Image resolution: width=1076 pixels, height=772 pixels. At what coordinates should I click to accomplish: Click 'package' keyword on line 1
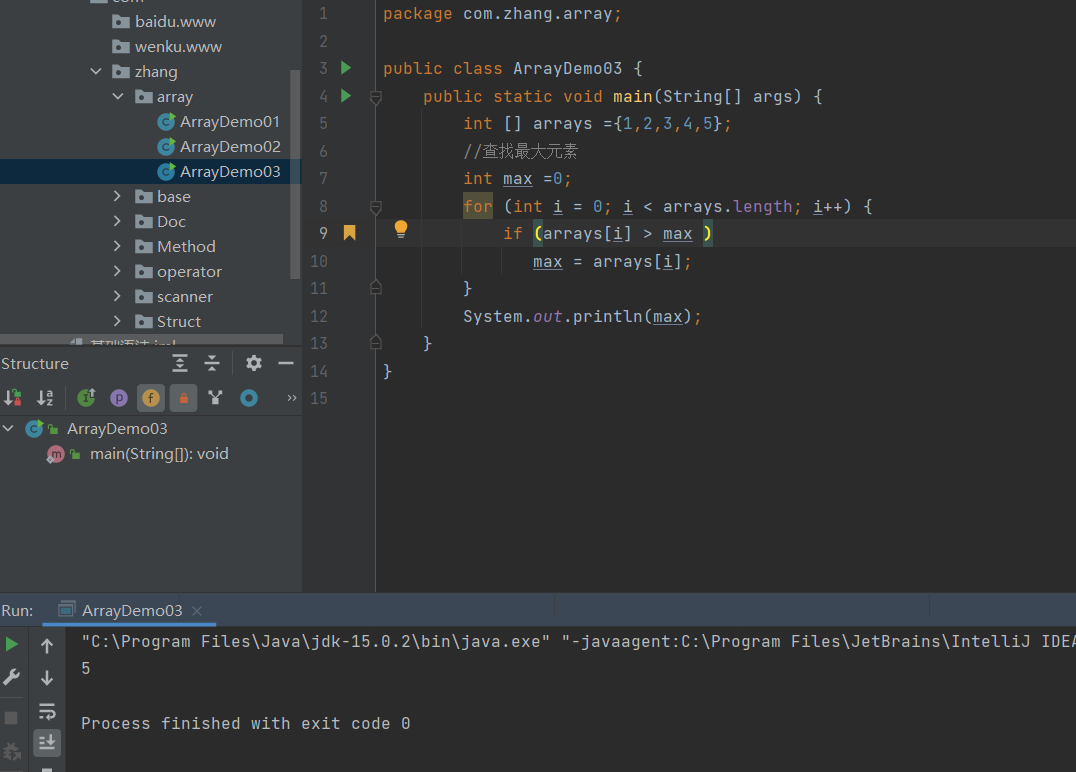417,14
